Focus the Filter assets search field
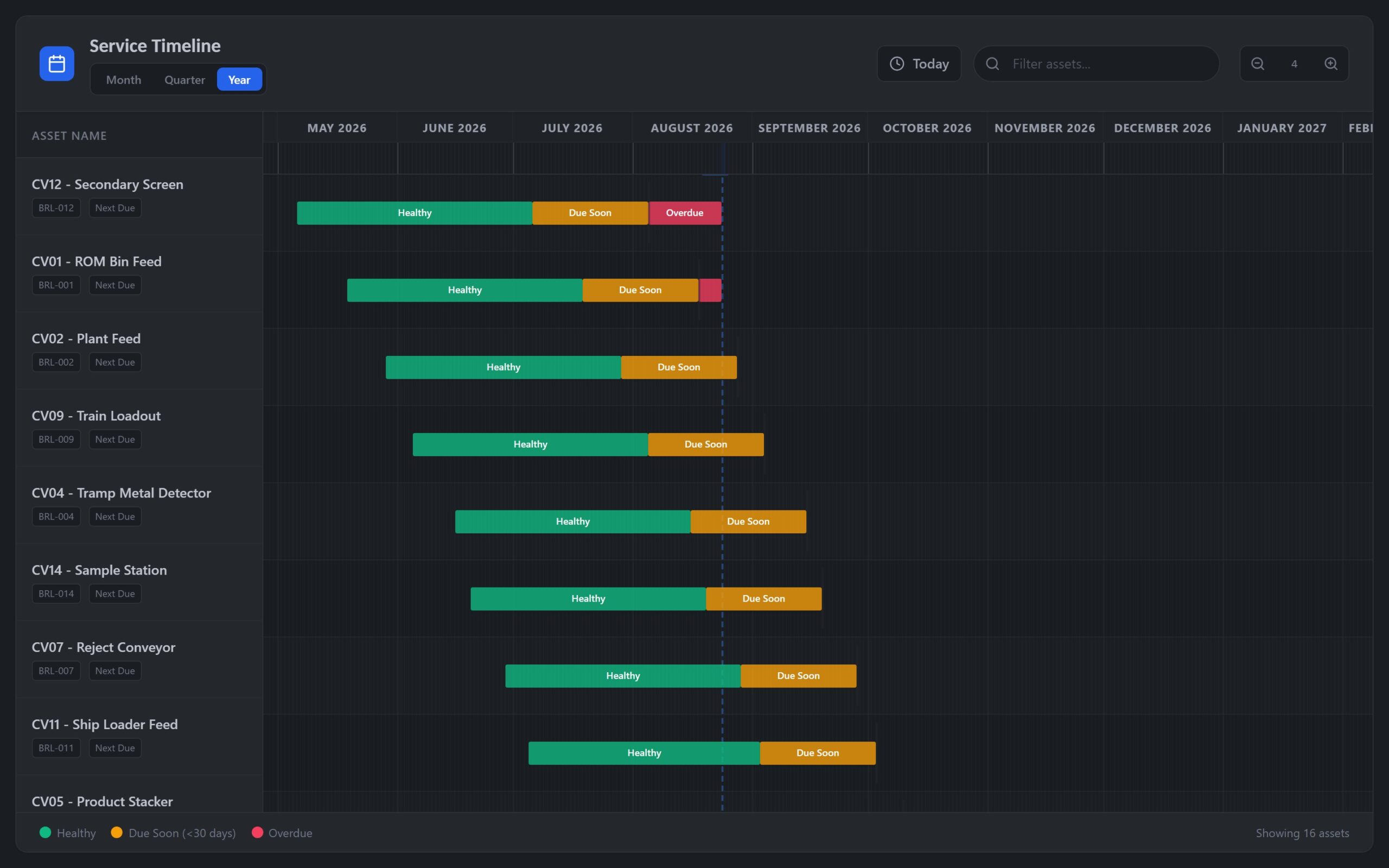Screen dimensions: 1389x868 tap(1096, 63)
